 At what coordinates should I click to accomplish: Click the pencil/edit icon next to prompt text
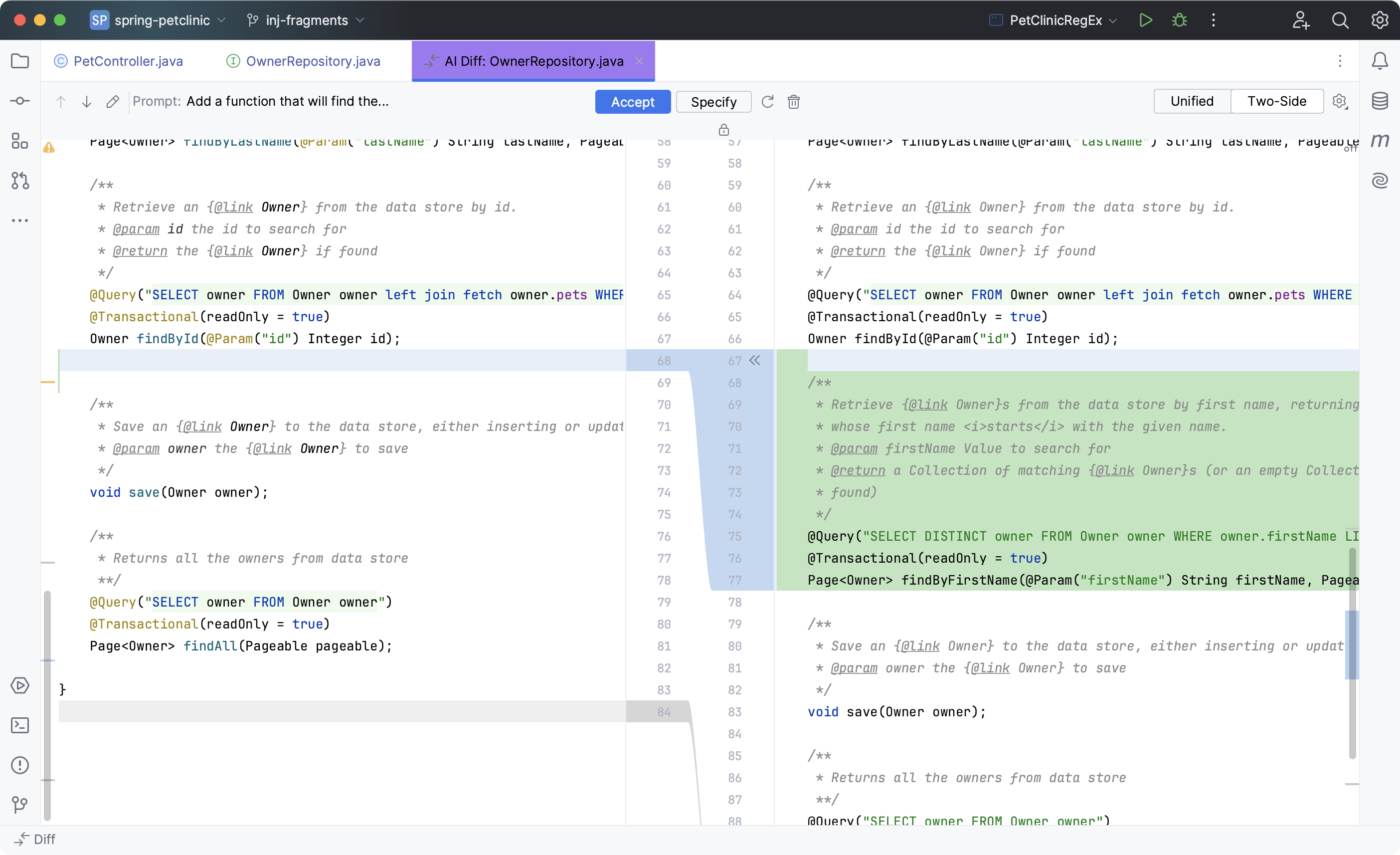coord(113,101)
